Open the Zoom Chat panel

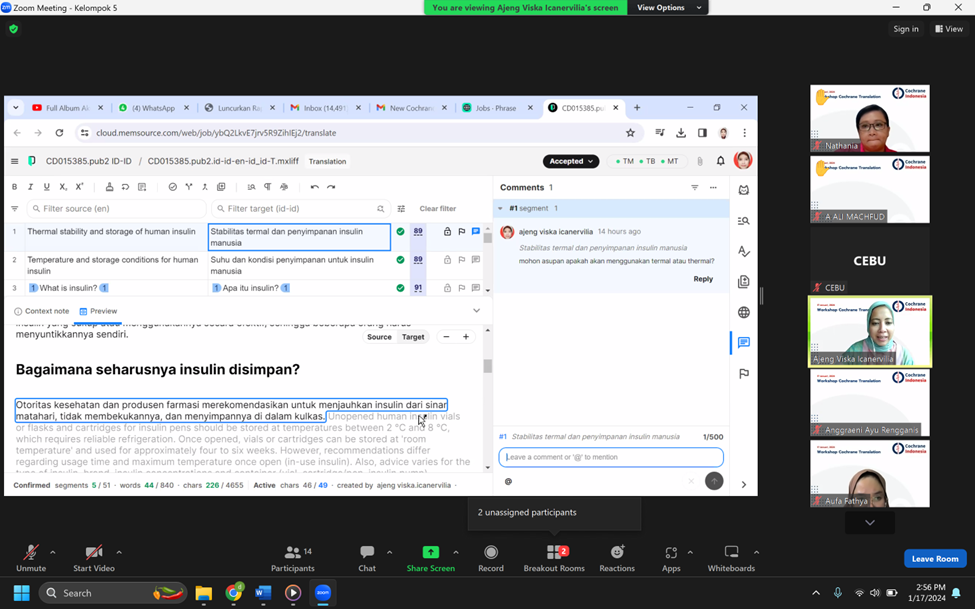click(x=367, y=553)
